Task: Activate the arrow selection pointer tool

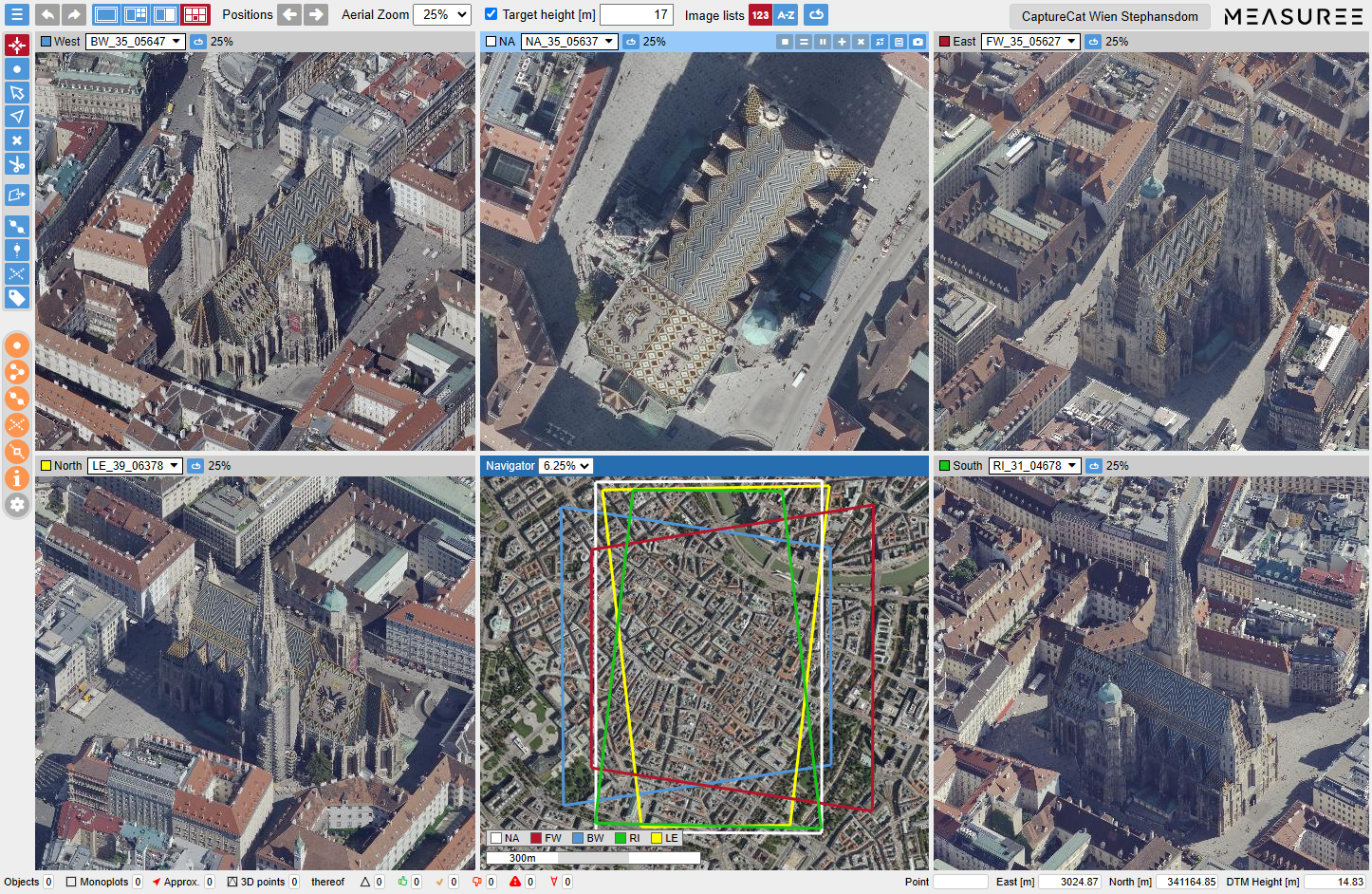Action: click(x=17, y=93)
